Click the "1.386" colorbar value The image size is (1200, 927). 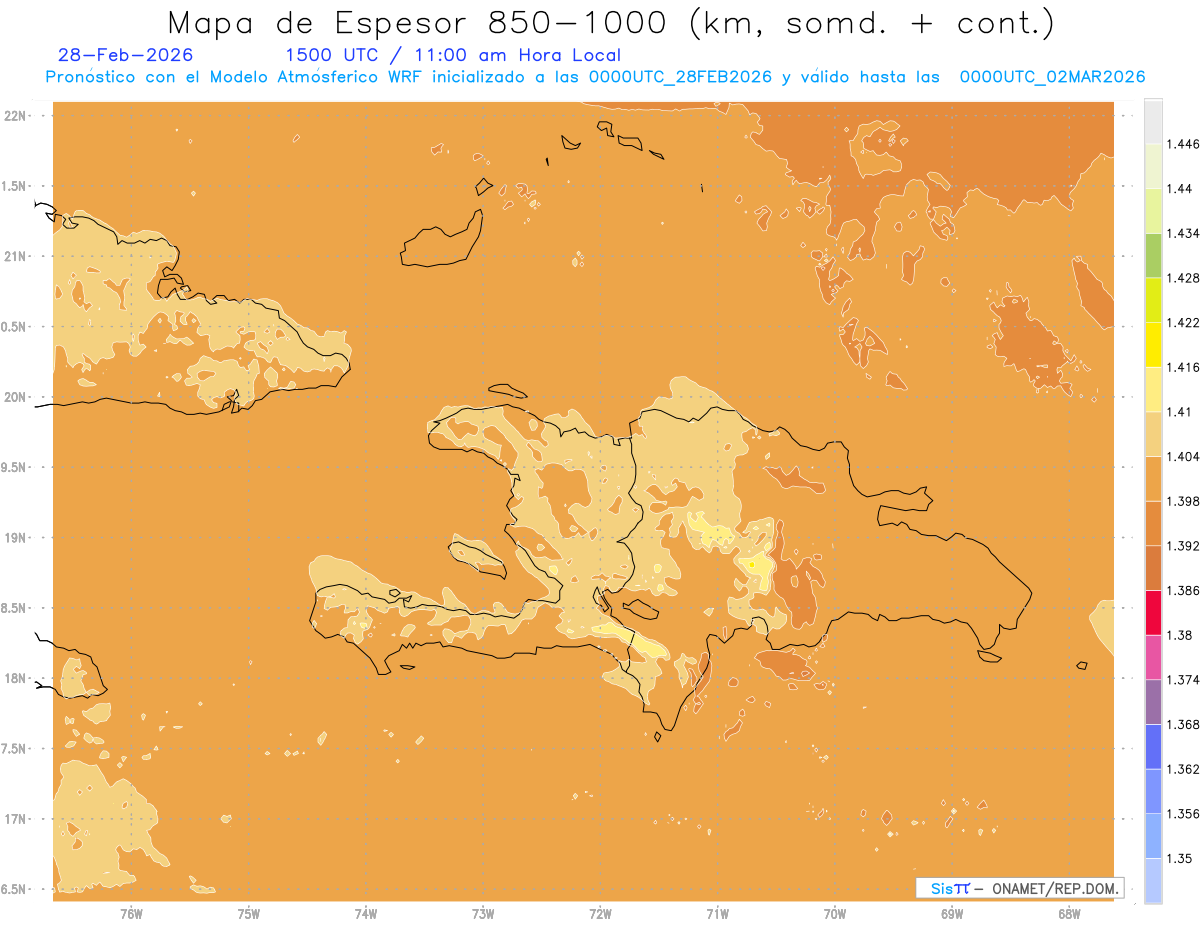click(1183, 591)
